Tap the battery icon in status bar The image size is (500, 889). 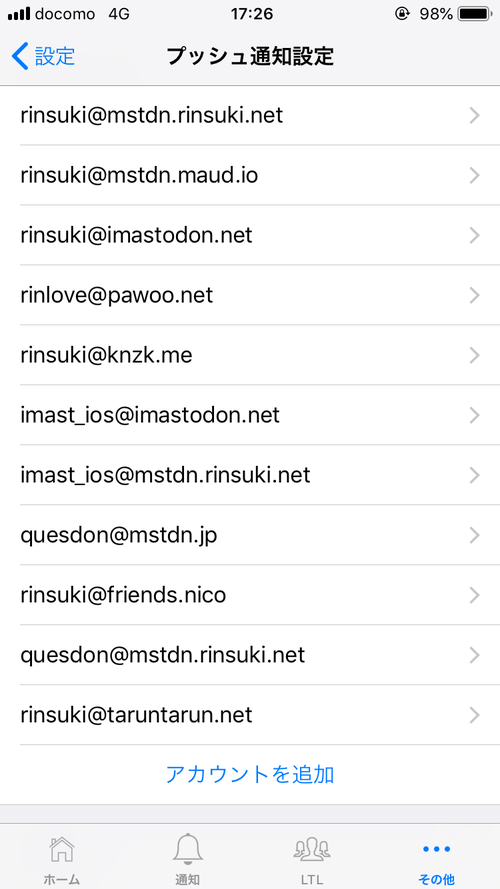[x=476, y=14]
